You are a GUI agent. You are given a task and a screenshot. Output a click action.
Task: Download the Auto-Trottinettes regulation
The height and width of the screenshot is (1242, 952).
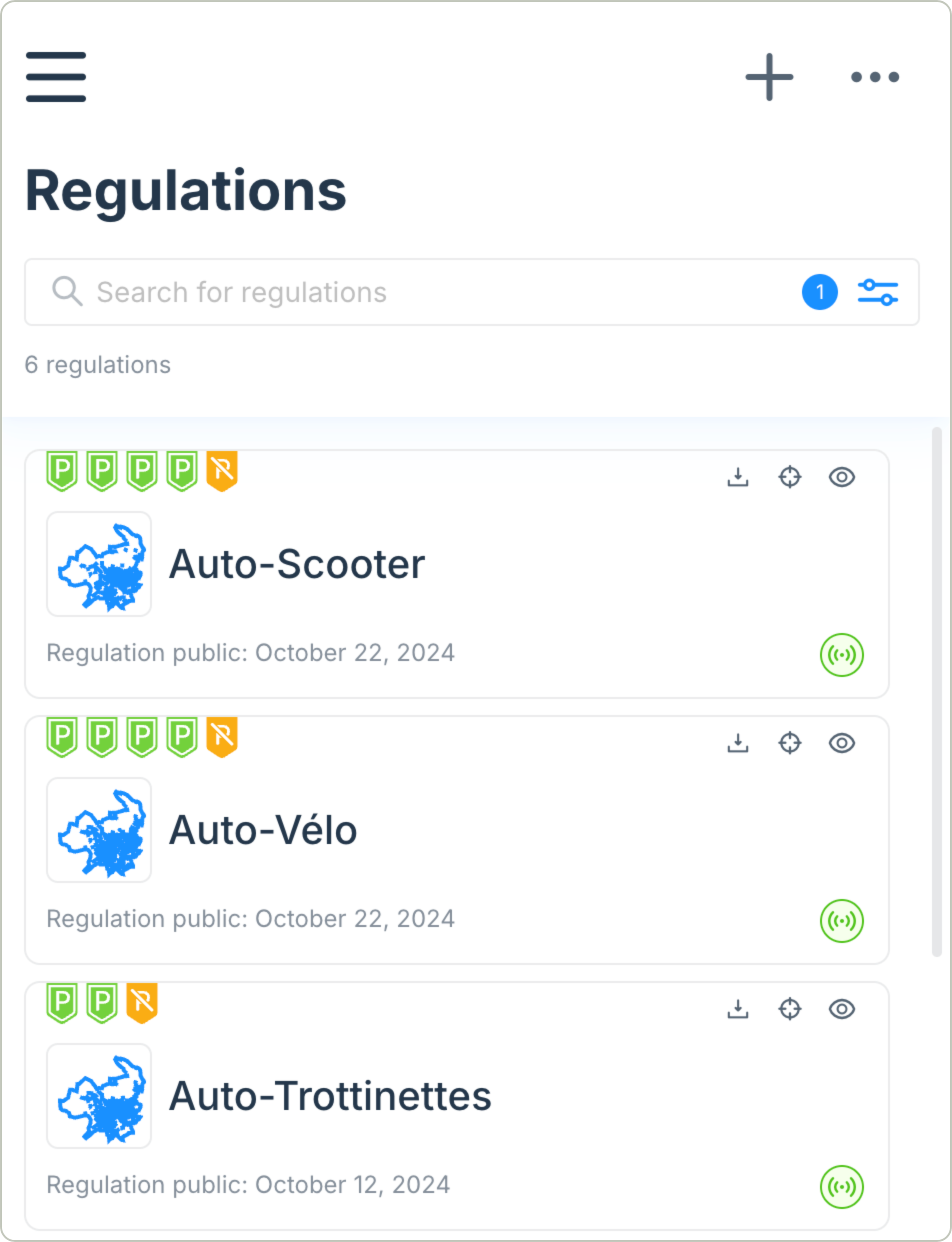pos(738,1008)
